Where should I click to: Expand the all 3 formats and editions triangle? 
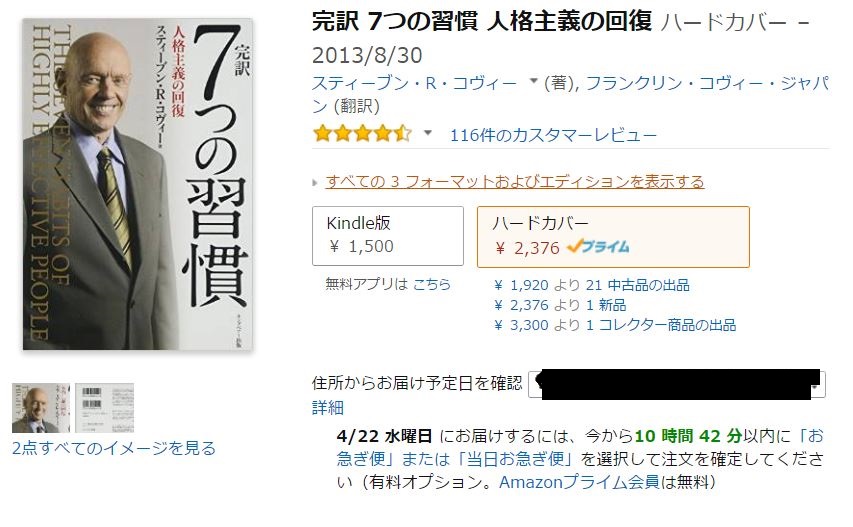[315, 183]
